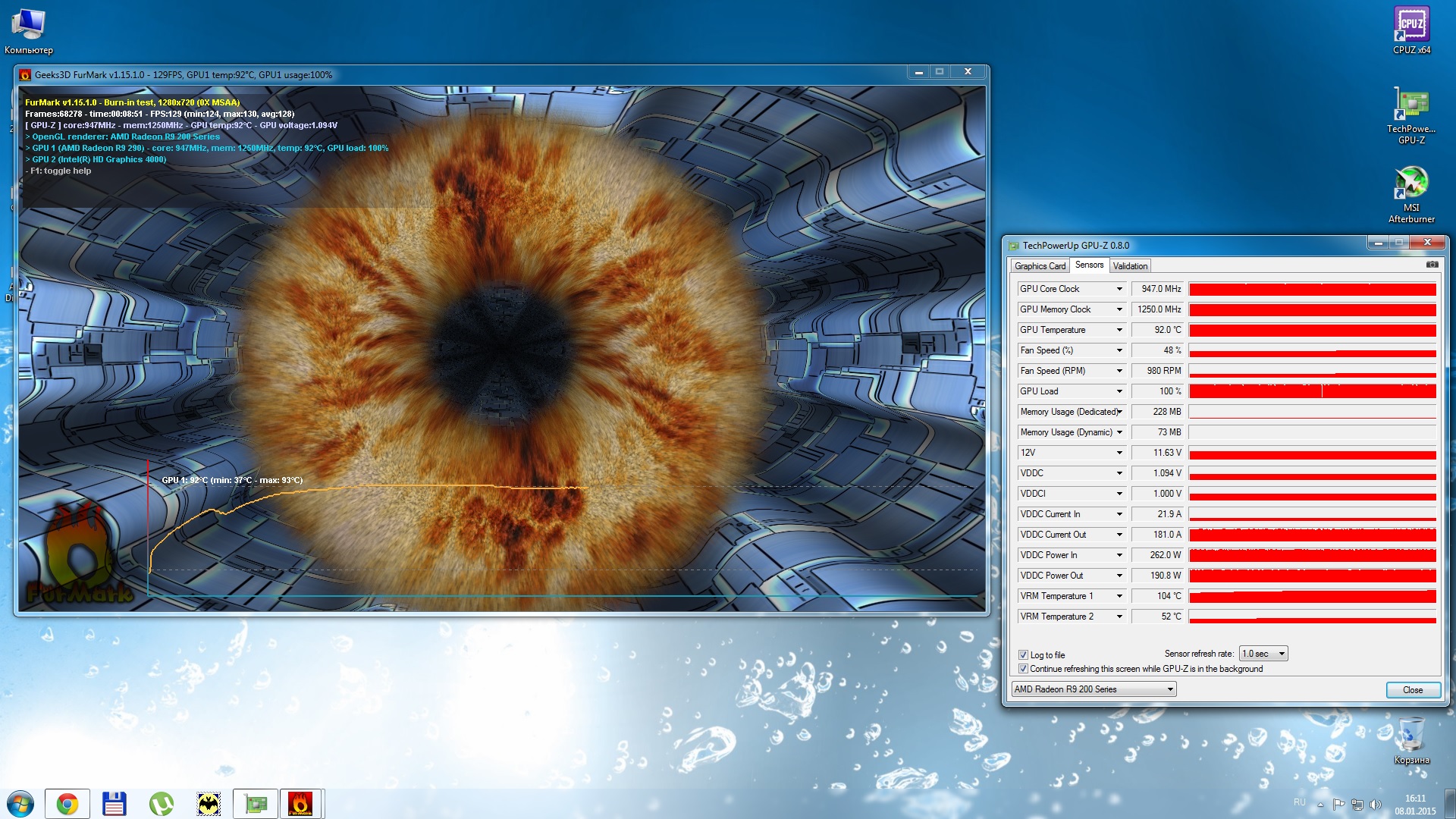
Task: Switch to the Validation tab
Action: pyautogui.click(x=1130, y=266)
